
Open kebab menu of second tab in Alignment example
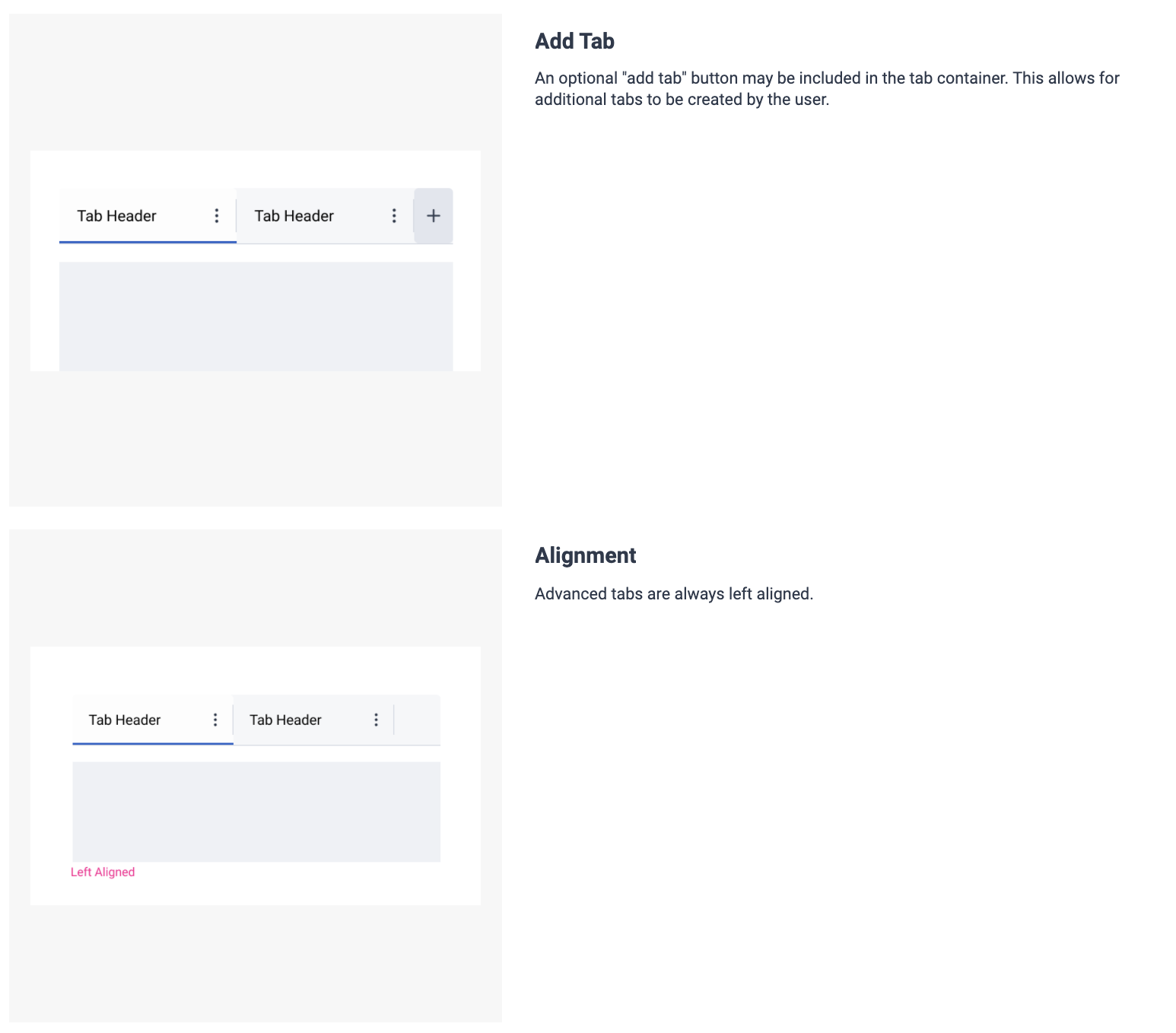point(376,720)
